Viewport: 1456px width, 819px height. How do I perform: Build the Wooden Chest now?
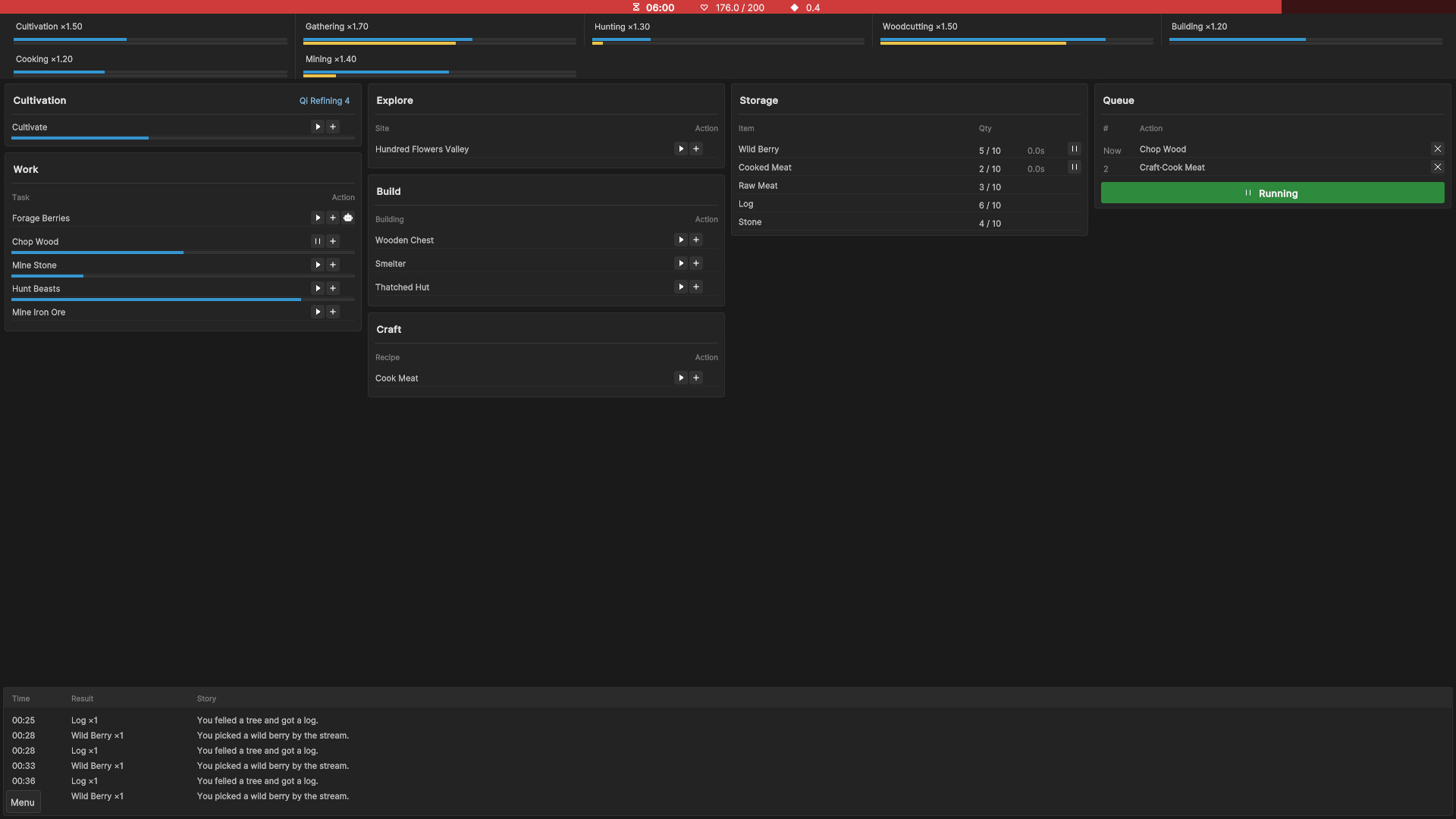pyautogui.click(x=681, y=240)
